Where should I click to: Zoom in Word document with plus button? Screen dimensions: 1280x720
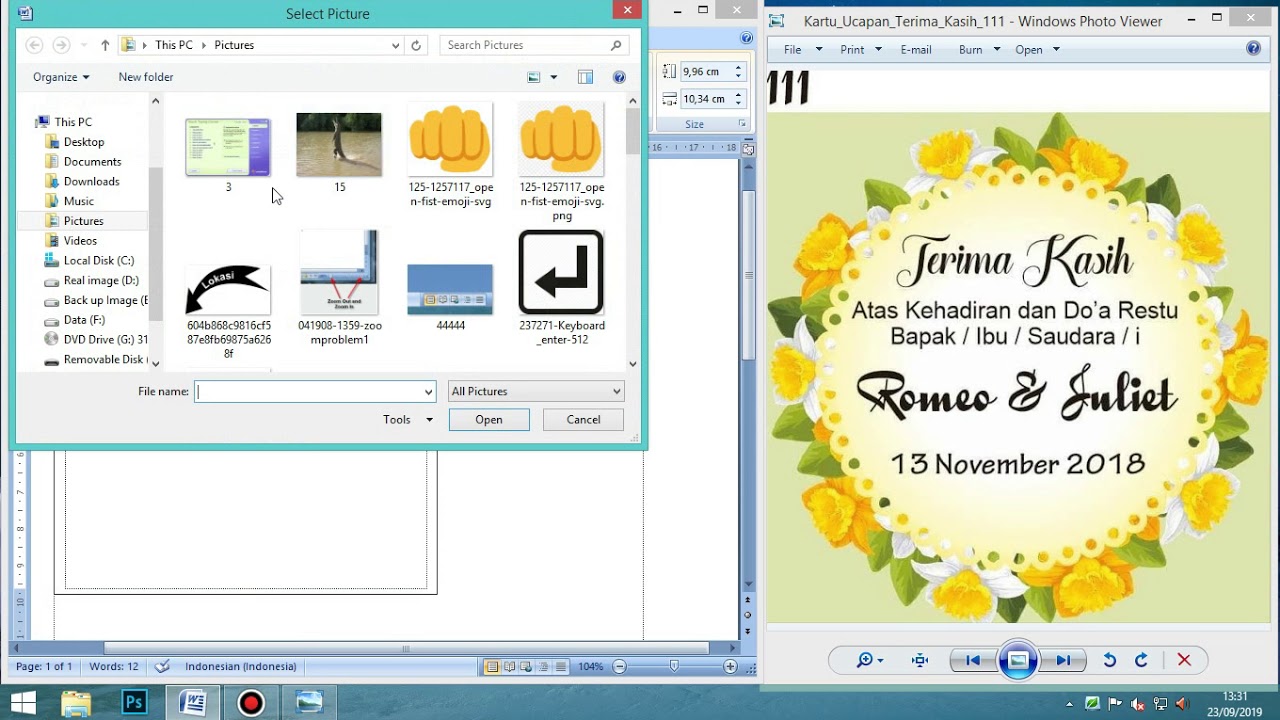(x=730, y=667)
